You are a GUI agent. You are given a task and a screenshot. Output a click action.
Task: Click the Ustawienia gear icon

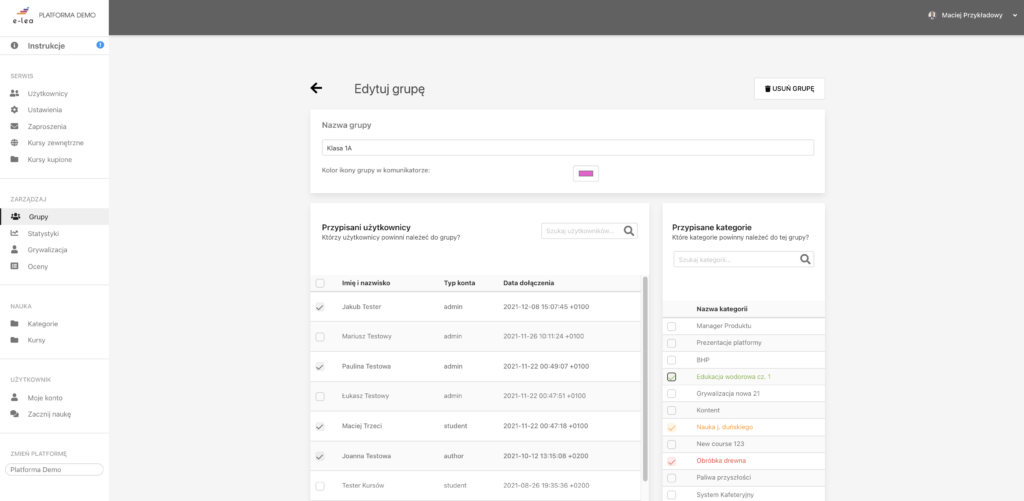click(x=14, y=110)
